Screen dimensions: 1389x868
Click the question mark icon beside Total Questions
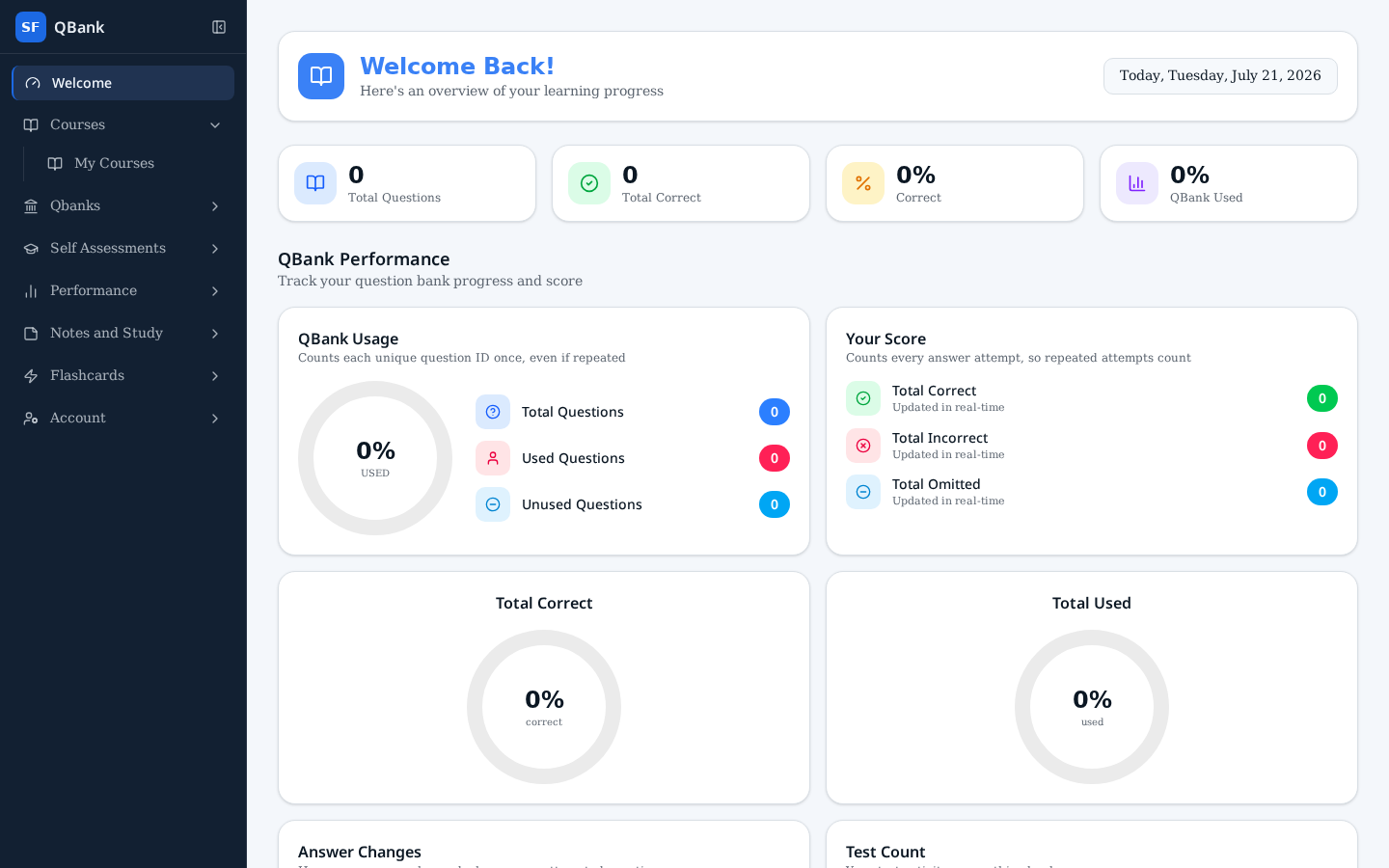[493, 412]
